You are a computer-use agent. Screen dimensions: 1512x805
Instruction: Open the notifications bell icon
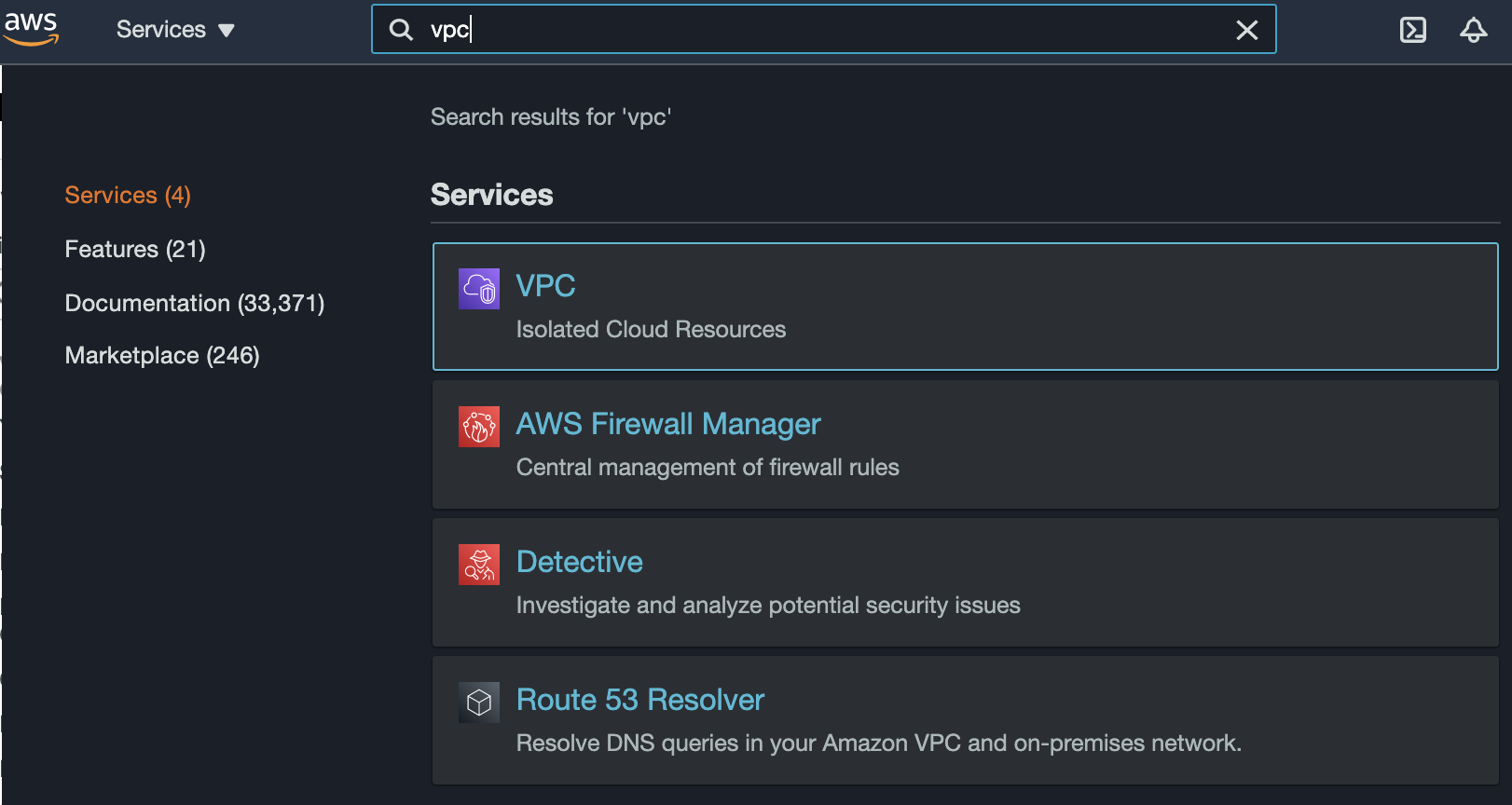coord(1473,30)
